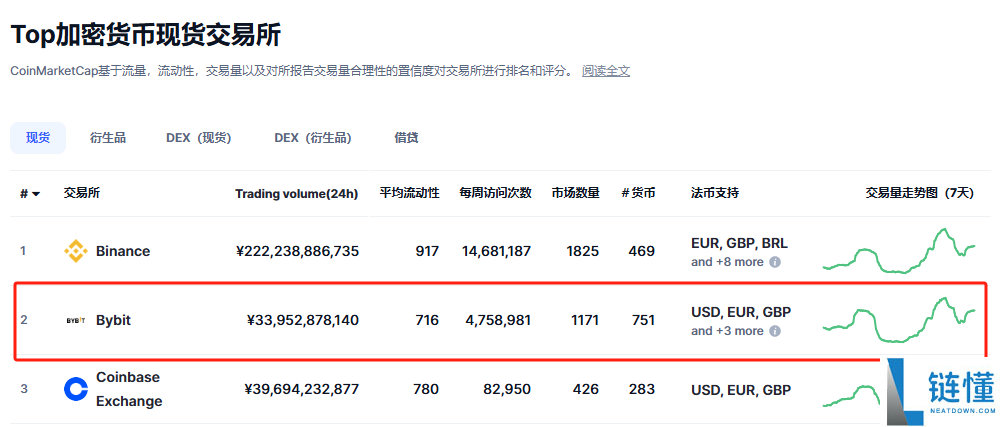This screenshot has width=1000, height=427.
Task: Click Coinbase markets count 426
Action: click(587, 389)
